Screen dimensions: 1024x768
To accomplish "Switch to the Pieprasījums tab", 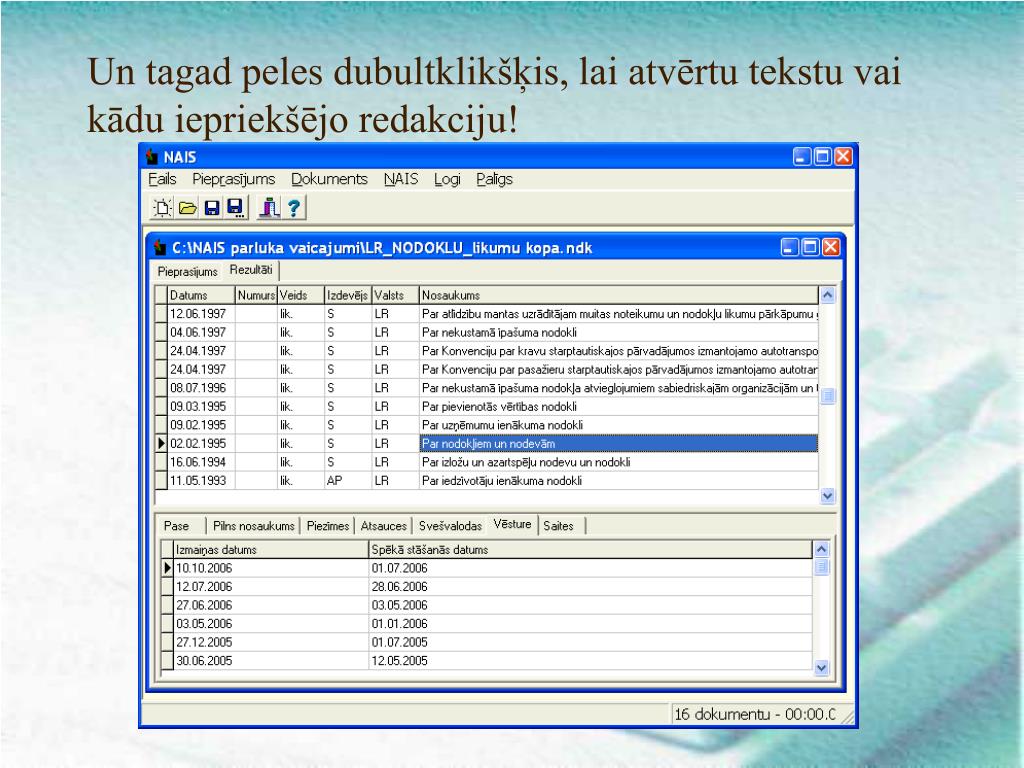I will [x=187, y=272].
